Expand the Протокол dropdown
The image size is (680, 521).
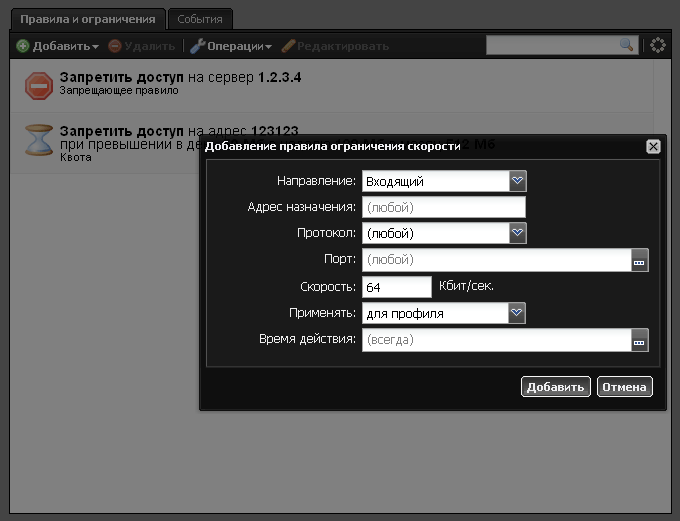pyautogui.click(x=517, y=233)
